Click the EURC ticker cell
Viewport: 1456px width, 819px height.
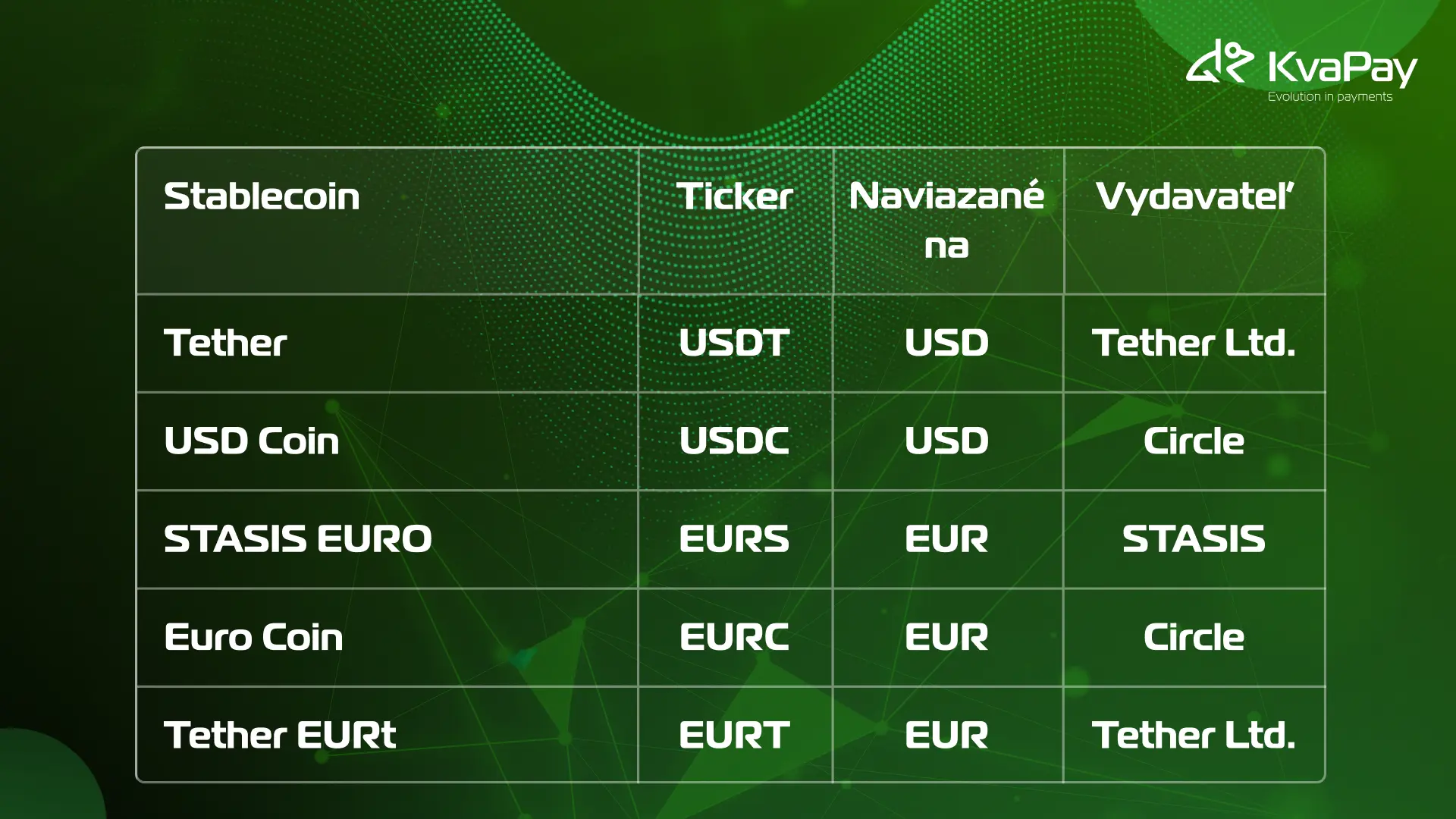click(734, 637)
